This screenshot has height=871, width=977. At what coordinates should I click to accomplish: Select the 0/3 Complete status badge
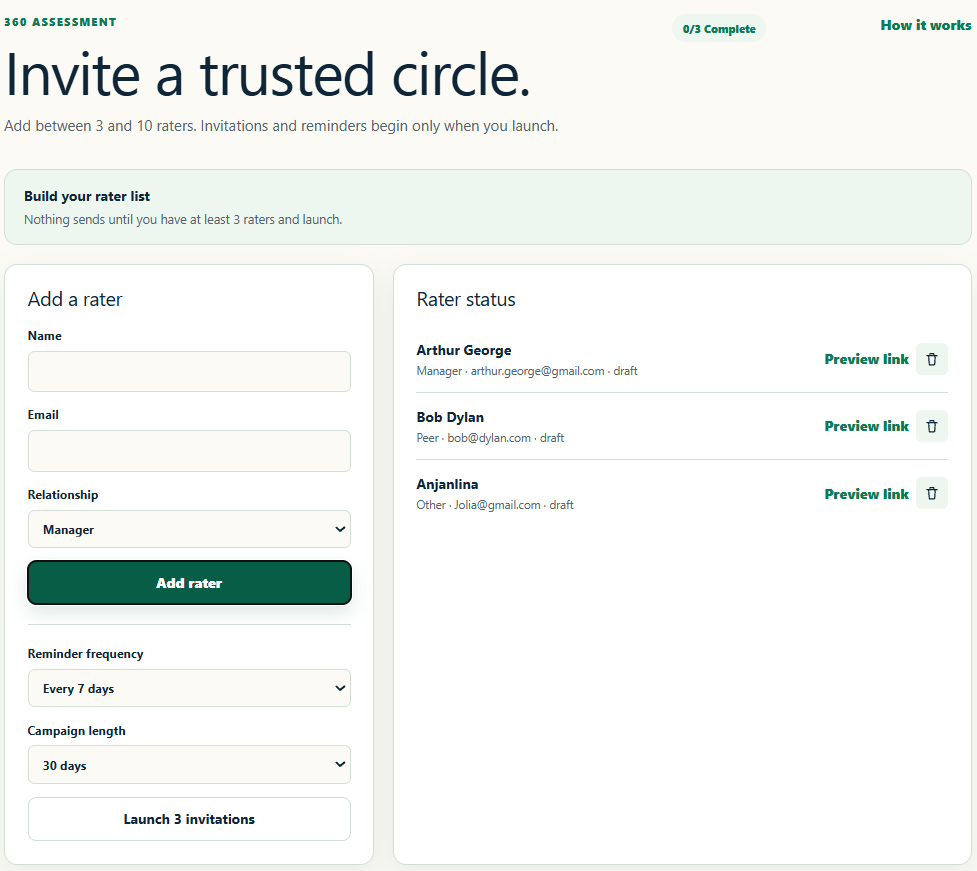point(719,29)
